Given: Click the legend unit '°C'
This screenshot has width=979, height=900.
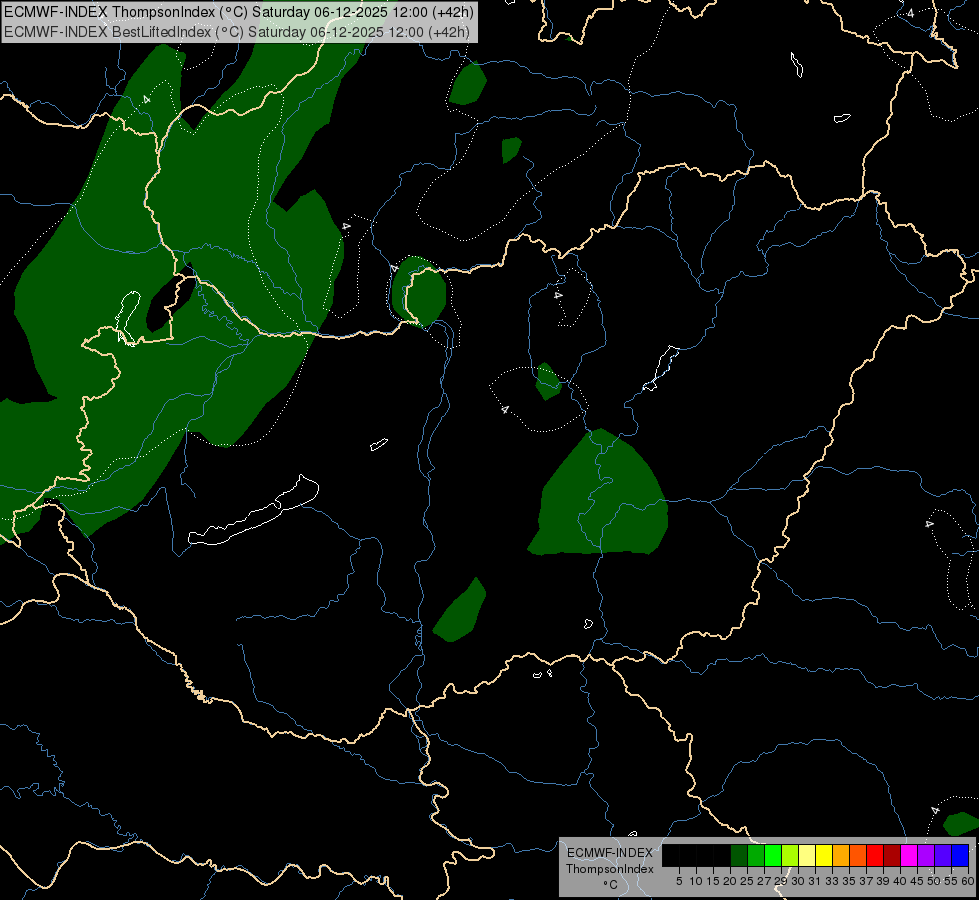Looking at the screenshot, I should 610,885.
